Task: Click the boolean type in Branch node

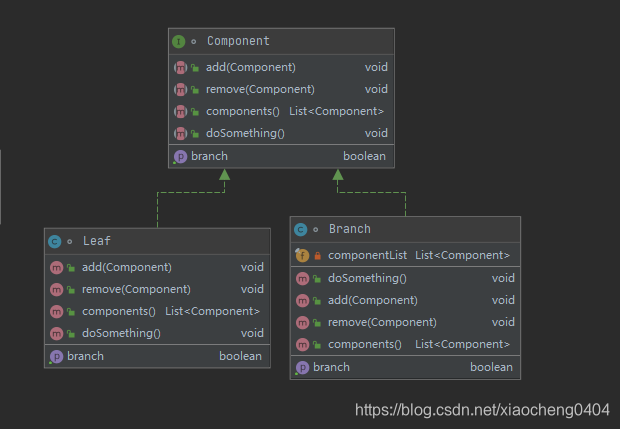Action: pyautogui.click(x=491, y=367)
